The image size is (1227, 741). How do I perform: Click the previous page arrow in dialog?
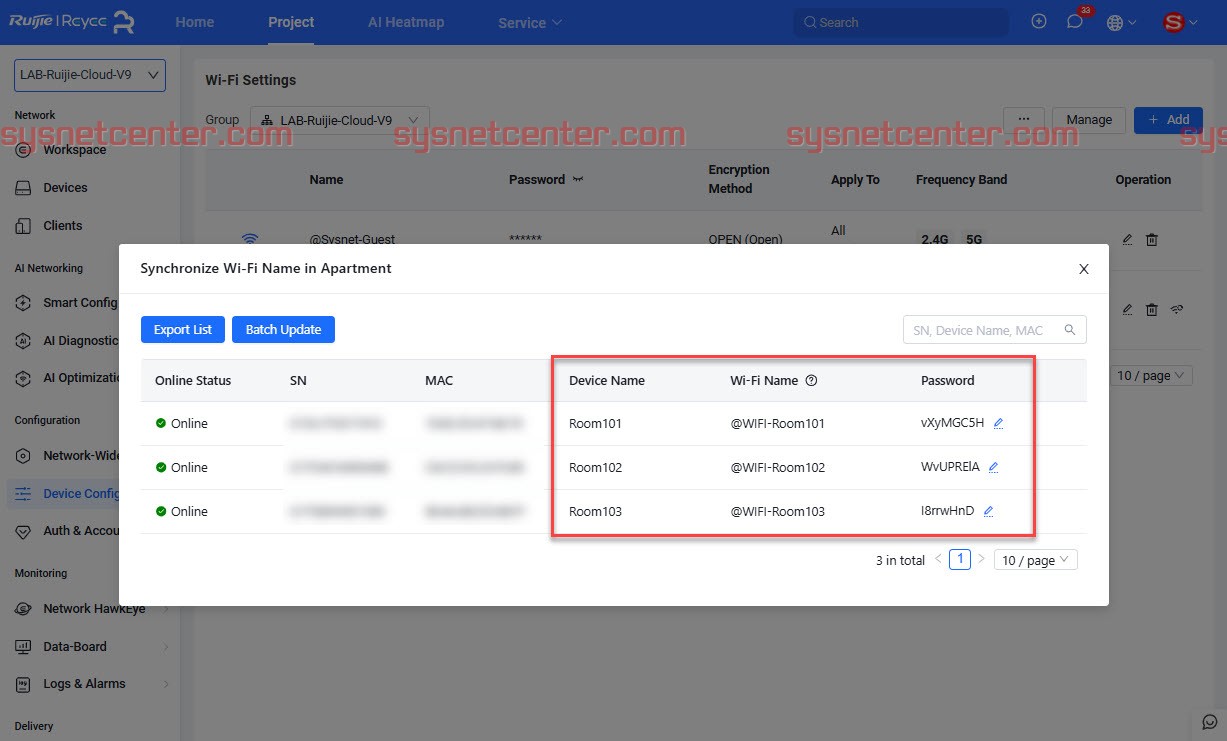[x=938, y=559]
